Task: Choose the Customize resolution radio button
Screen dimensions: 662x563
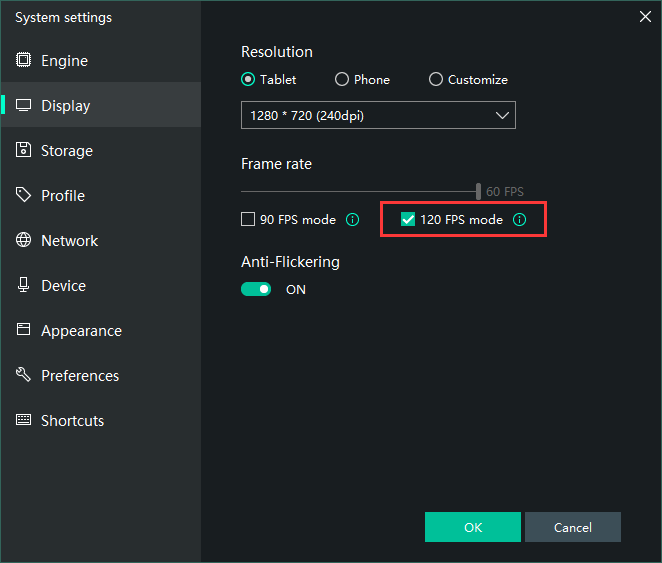Action: (435, 80)
